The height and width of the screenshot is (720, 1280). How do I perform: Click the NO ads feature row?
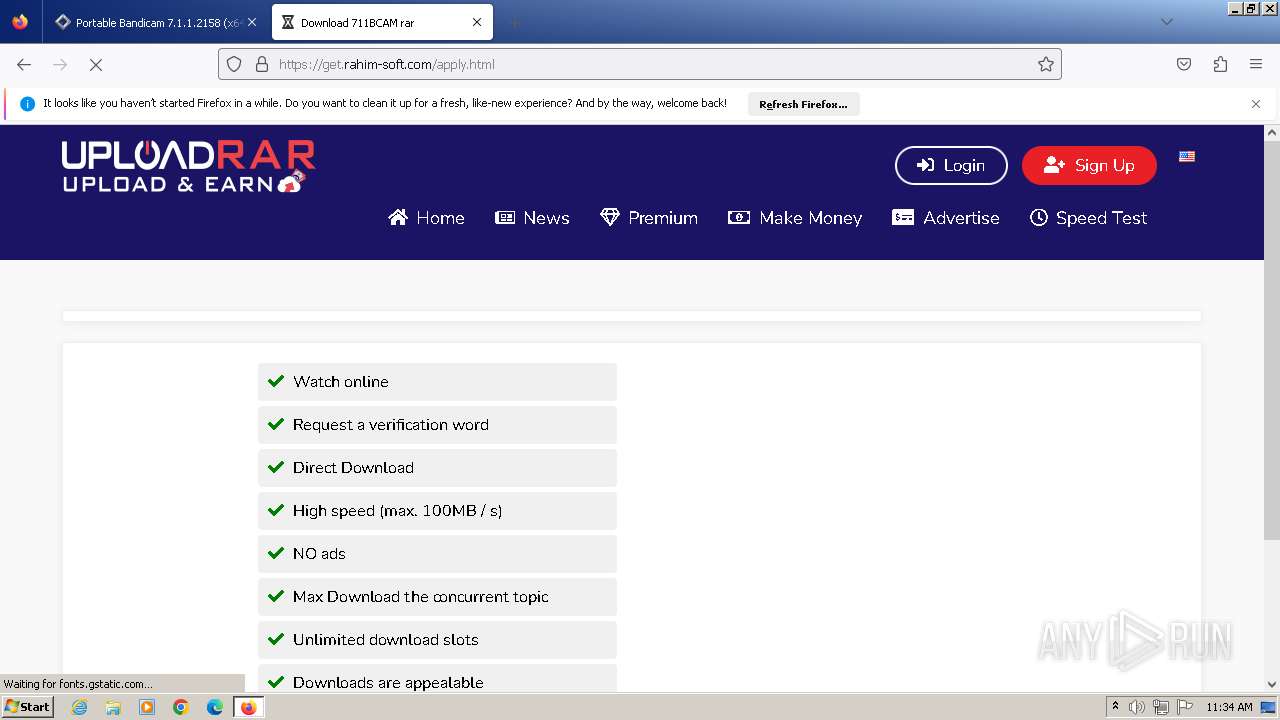[x=437, y=554]
